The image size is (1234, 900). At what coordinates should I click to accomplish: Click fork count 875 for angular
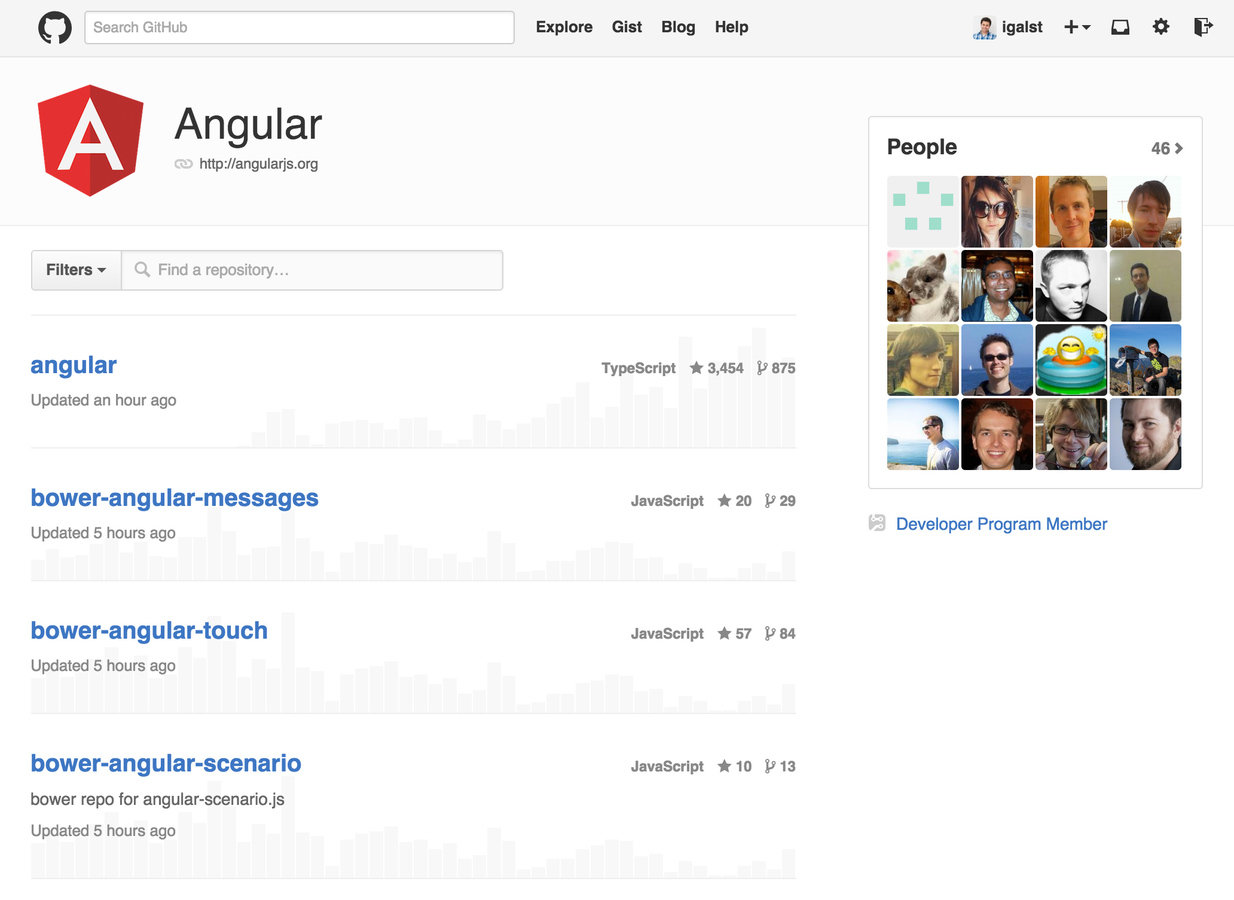coord(776,368)
